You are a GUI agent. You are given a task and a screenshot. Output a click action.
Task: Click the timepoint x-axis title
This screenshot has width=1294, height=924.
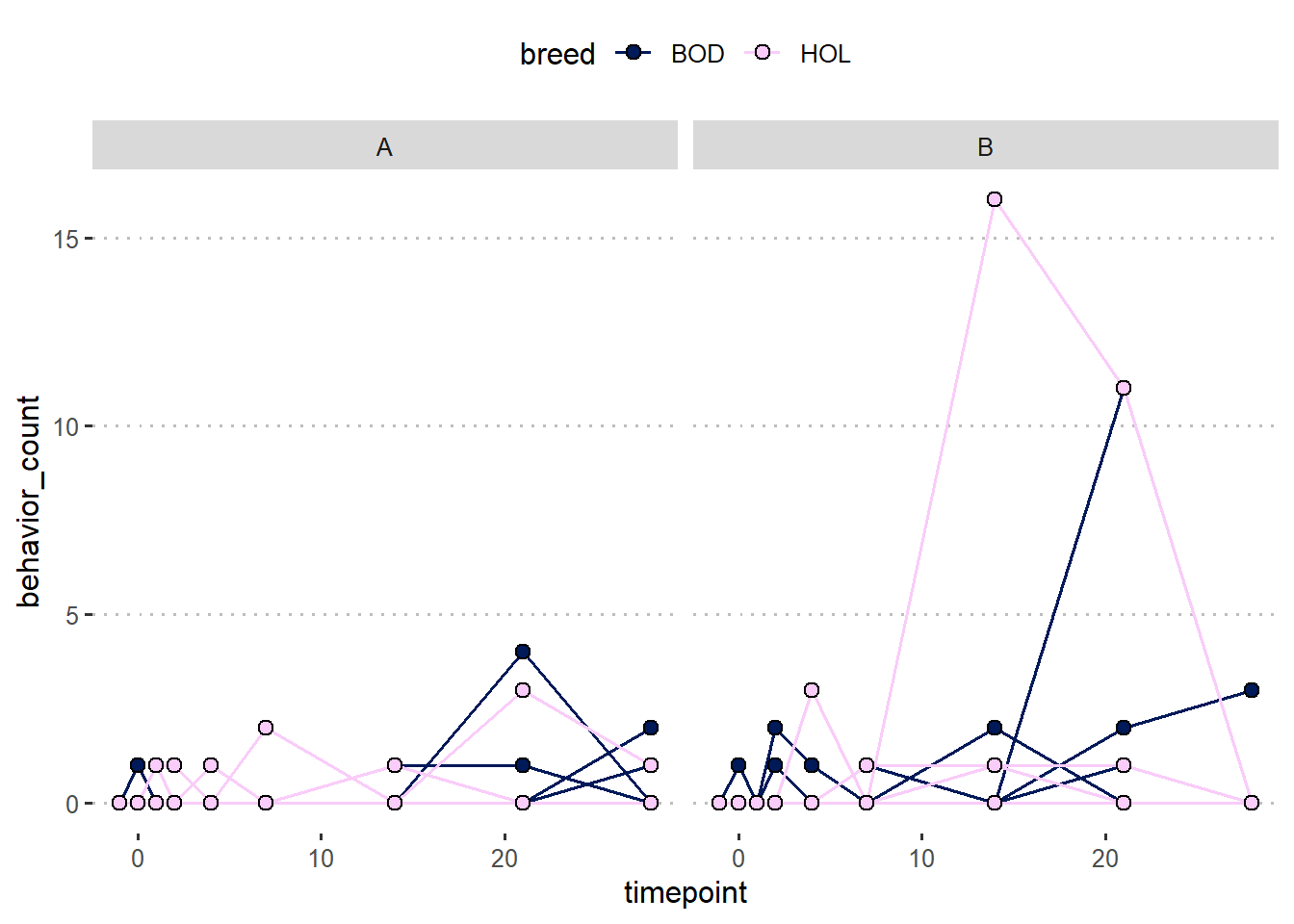point(685,893)
